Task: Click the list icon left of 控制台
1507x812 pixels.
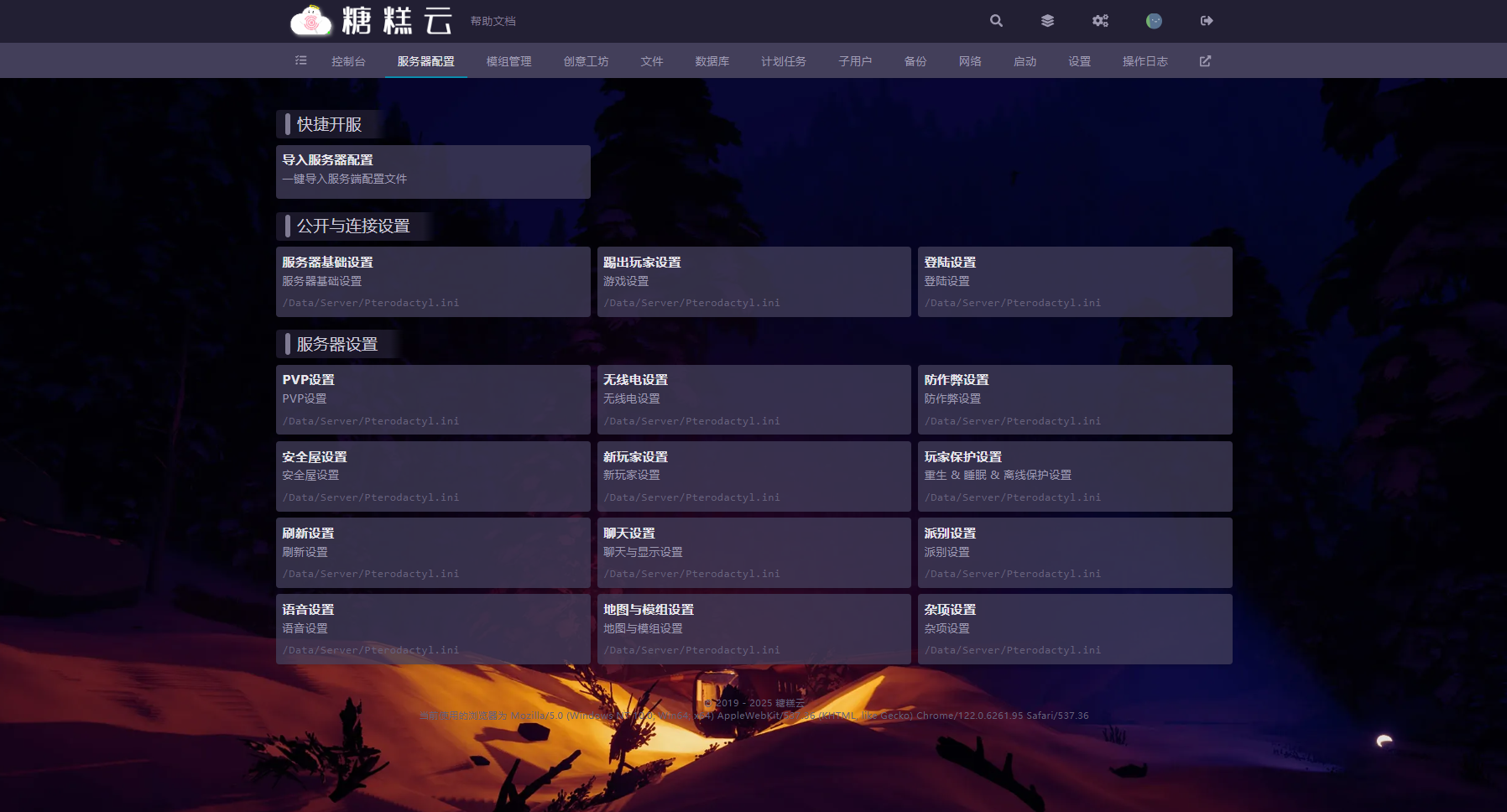Action: click(301, 60)
